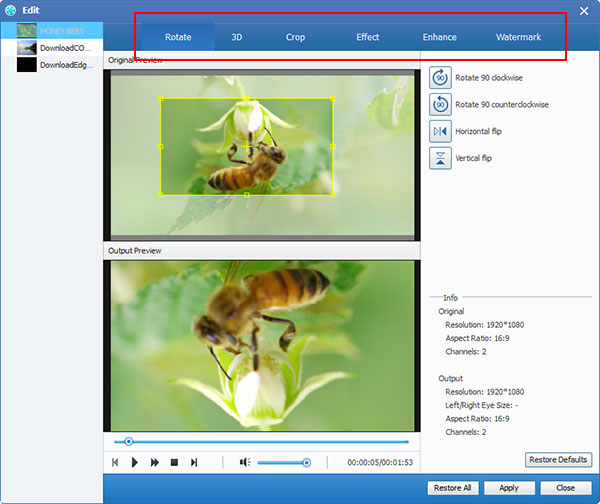This screenshot has height=504, width=600.
Task: Apply vertical flip via its icon
Action: pos(440,158)
